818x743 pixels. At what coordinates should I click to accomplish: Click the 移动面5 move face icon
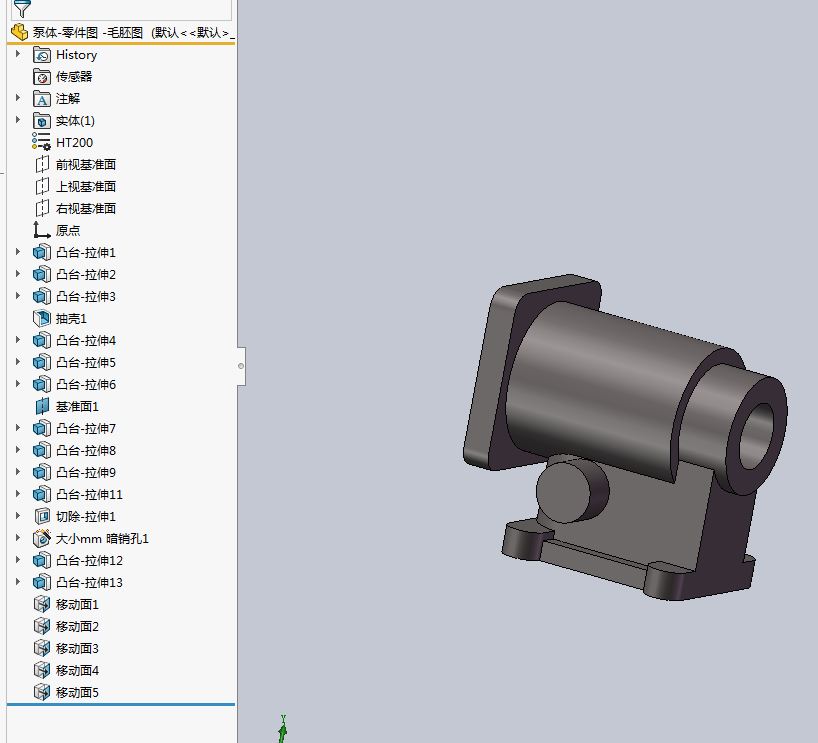pyautogui.click(x=42, y=692)
